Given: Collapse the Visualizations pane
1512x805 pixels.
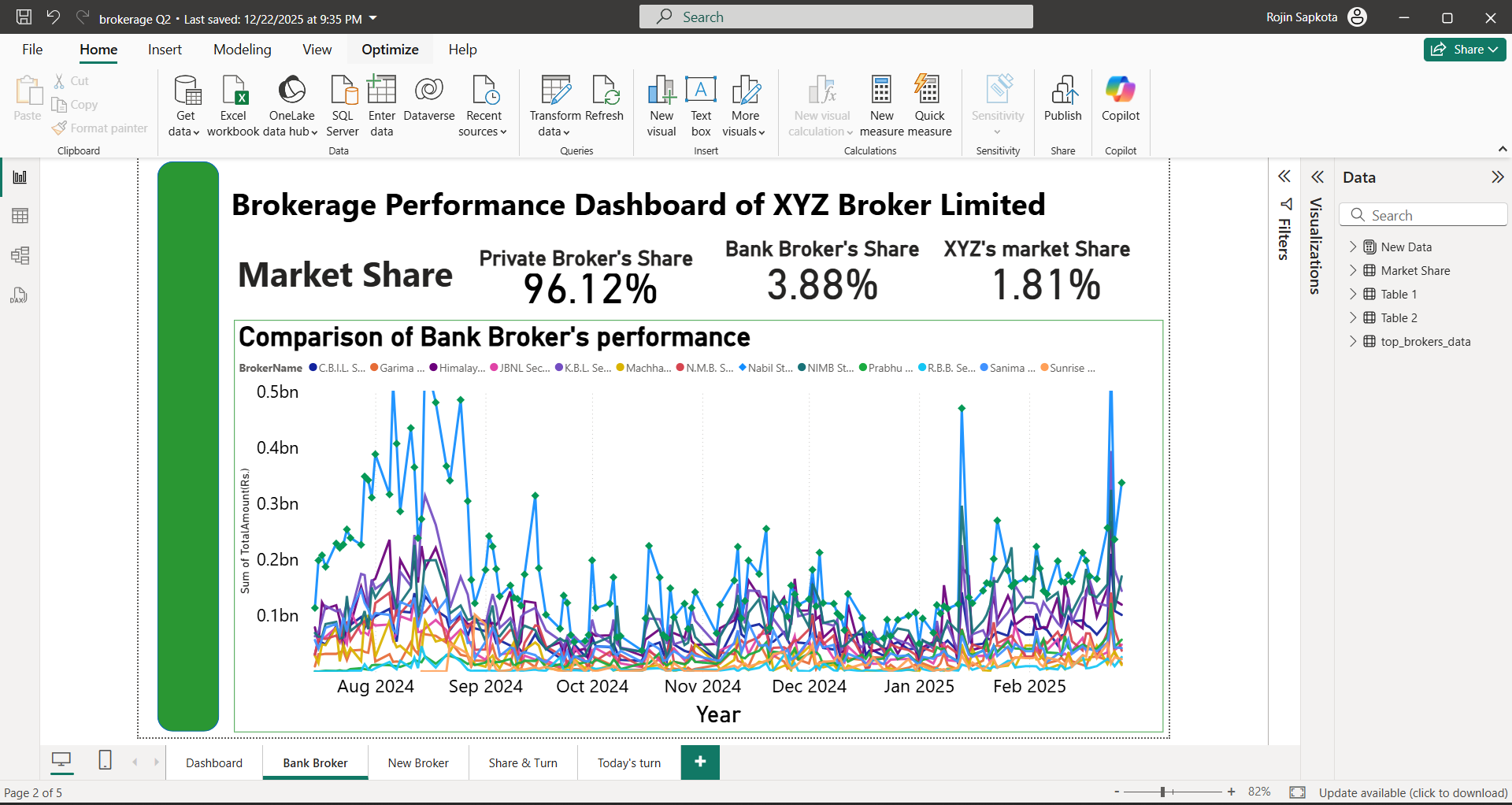Looking at the screenshot, I should [x=1317, y=176].
